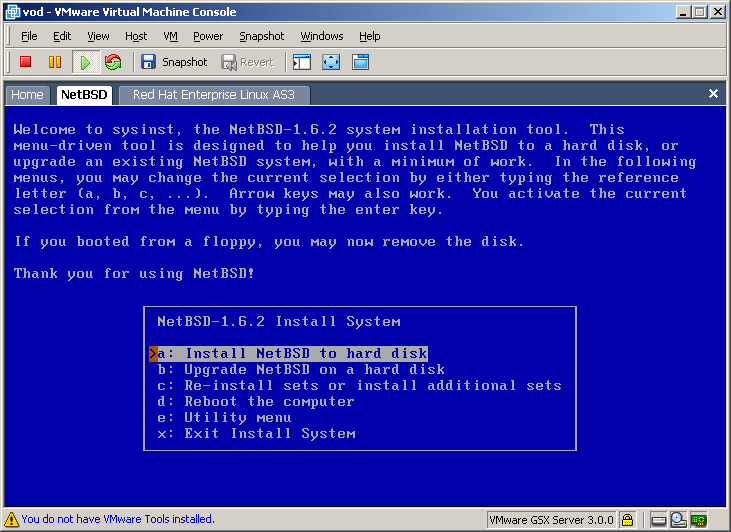
Task: Enter full screen mode icon
Action: (x=331, y=62)
